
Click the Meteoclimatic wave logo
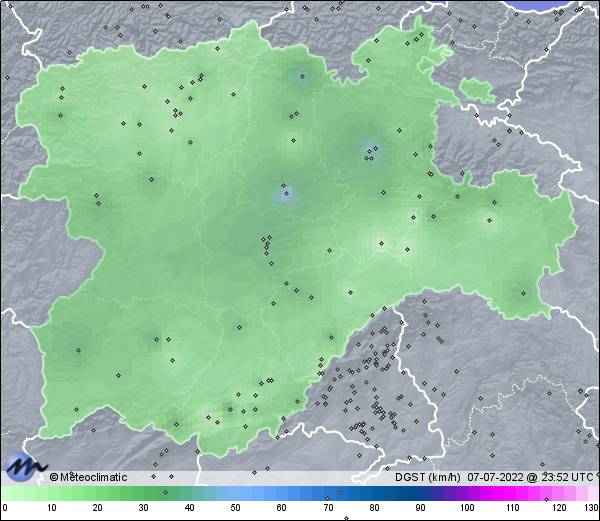pyautogui.click(x=24, y=467)
